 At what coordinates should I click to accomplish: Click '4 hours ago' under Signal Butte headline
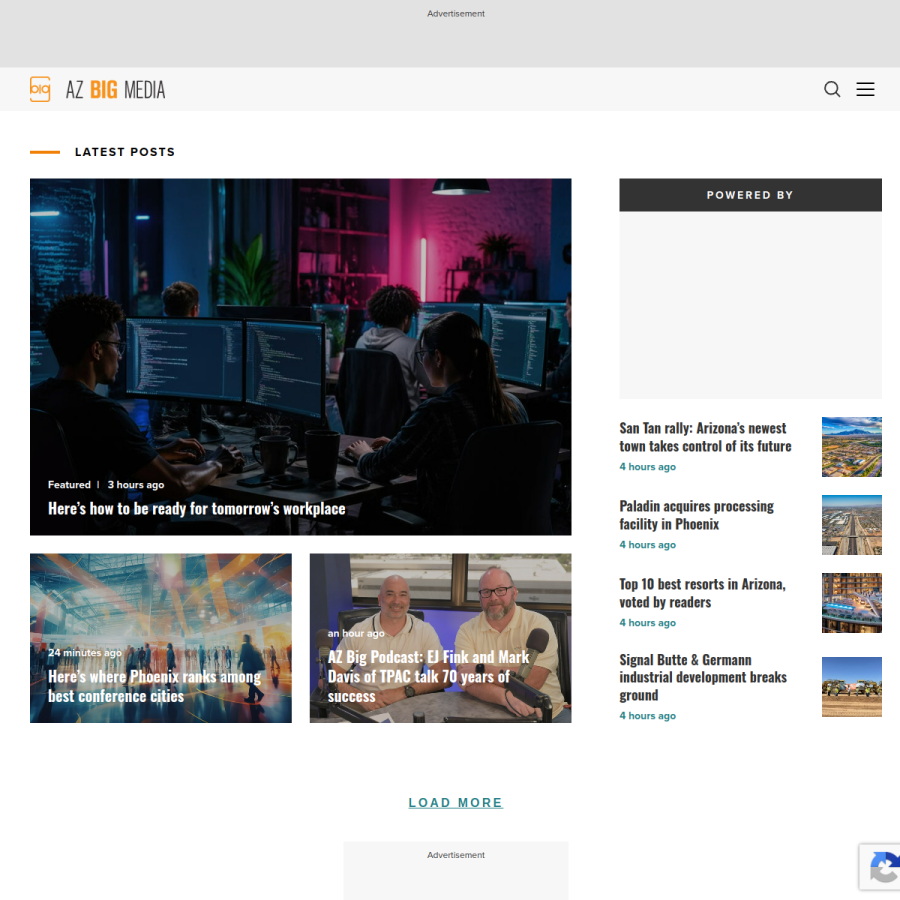click(647, 716)
